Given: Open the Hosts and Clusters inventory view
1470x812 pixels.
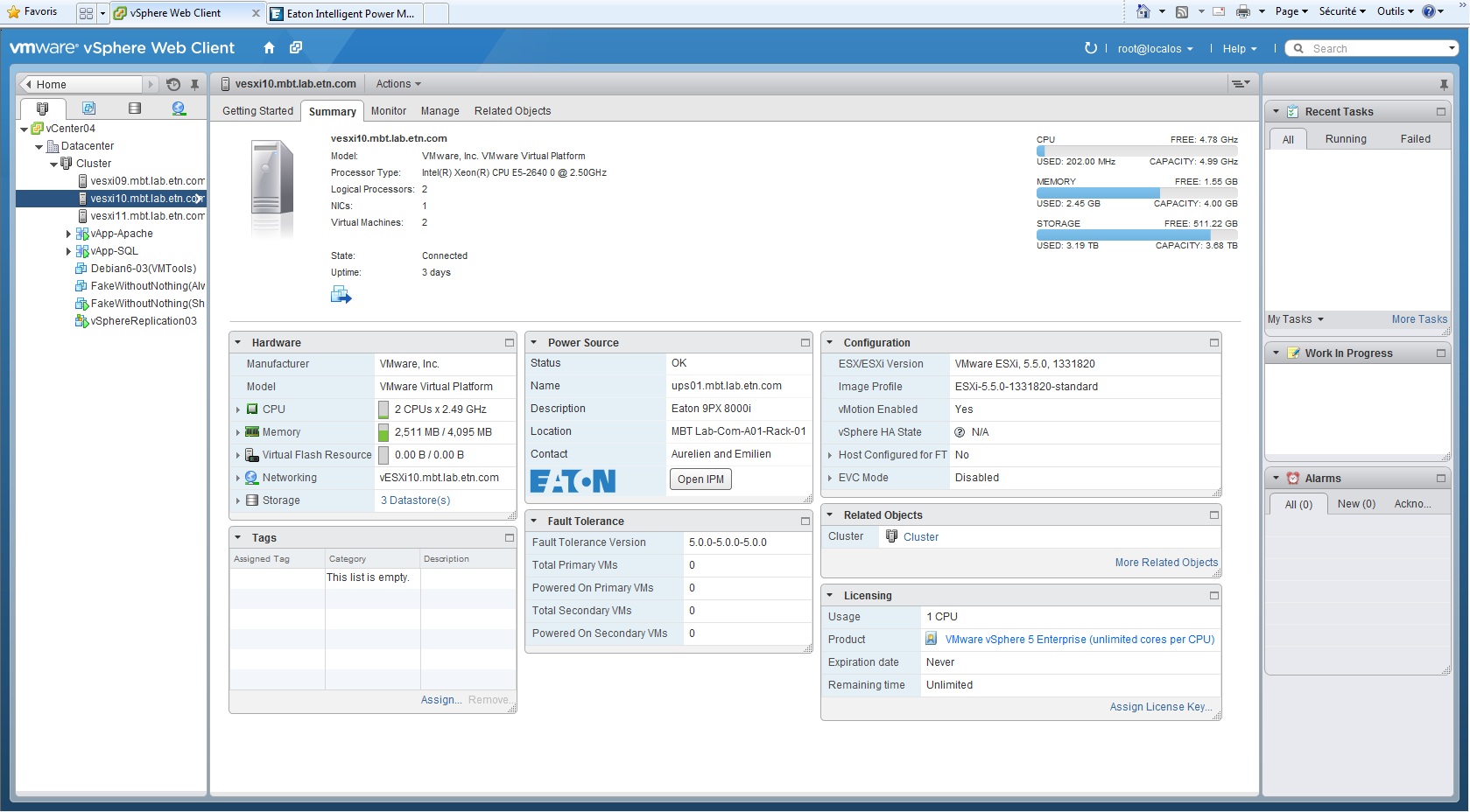Looking at the screenshot, I should 42,108.
